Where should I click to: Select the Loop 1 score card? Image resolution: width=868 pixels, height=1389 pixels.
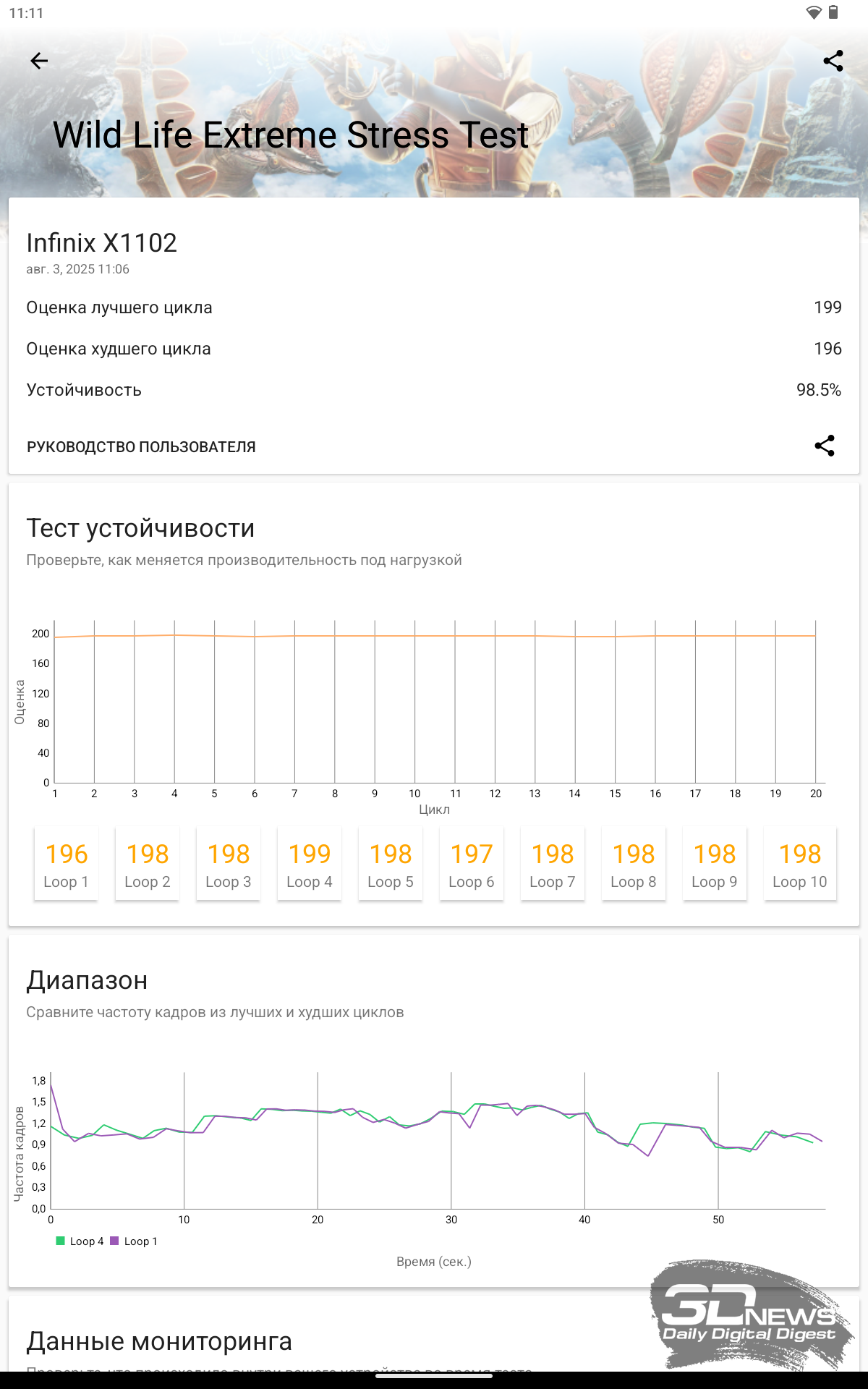(66, 864)
